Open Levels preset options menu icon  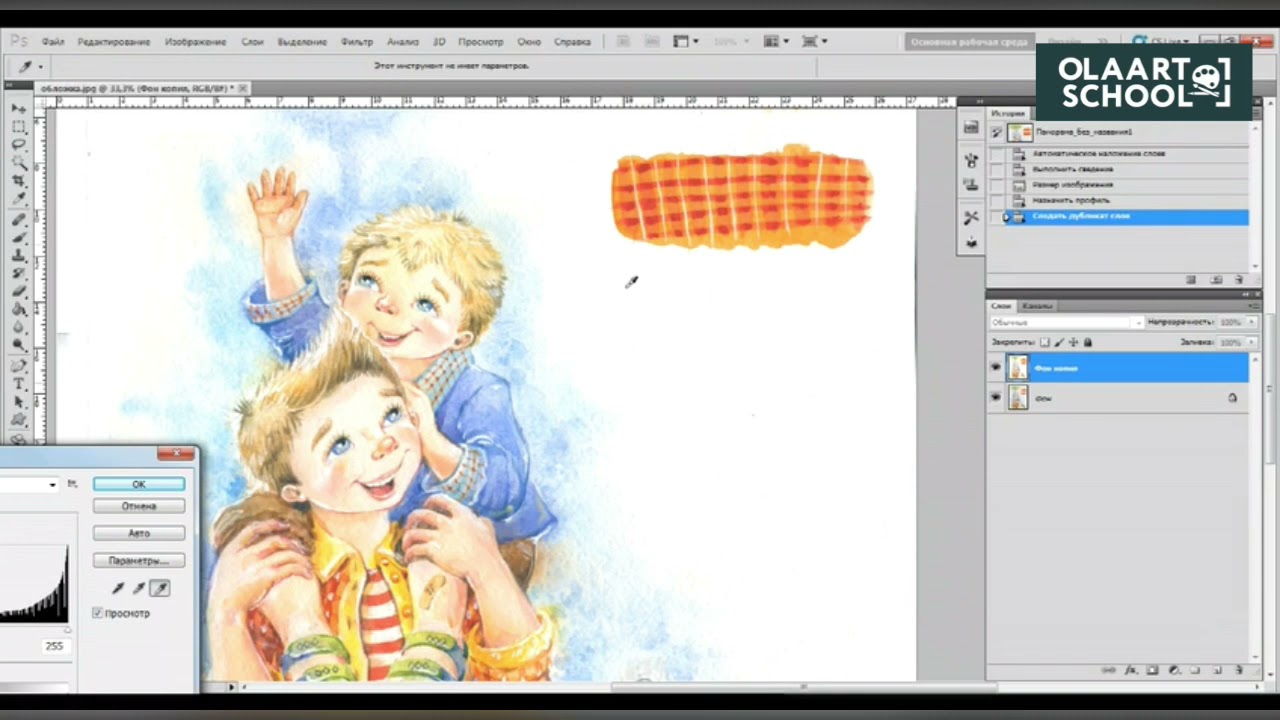click(x=72, y=484)
